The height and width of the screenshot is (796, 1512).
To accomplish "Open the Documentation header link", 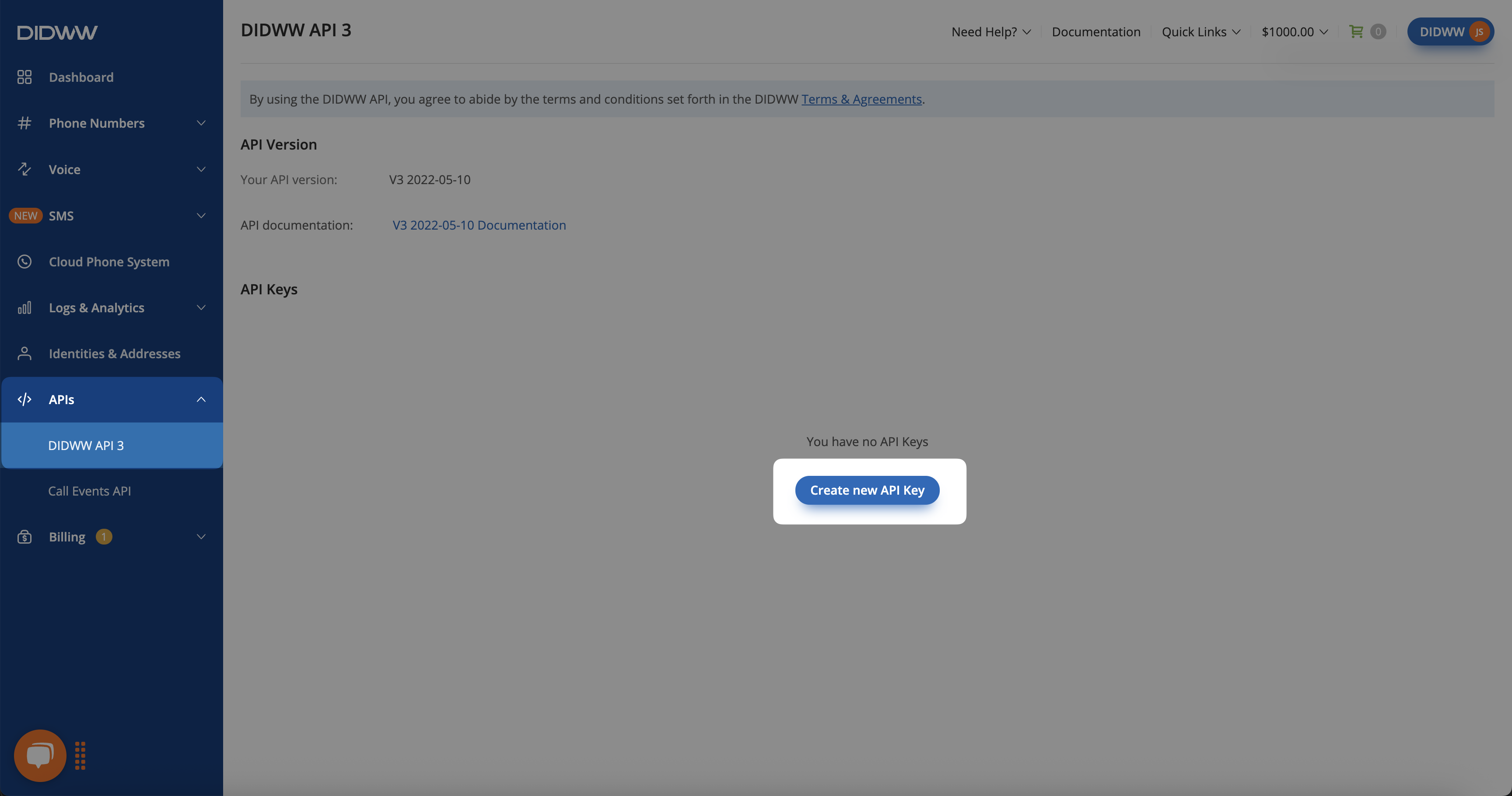I will click(1096, 31).
